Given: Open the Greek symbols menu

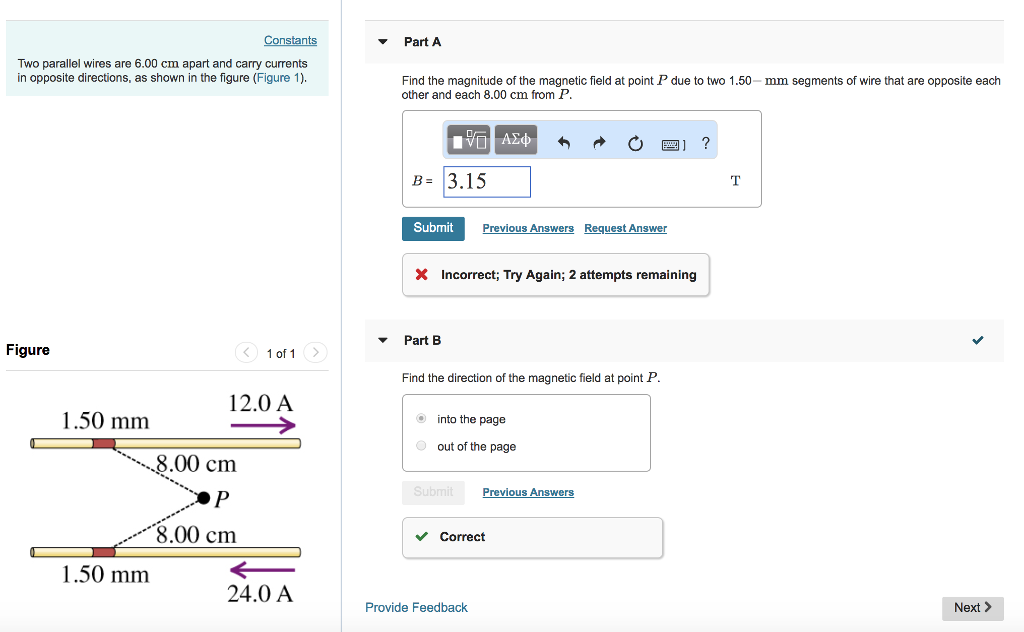Looking at the screenshot, I should pyautogui.click(x=516, y=140).
